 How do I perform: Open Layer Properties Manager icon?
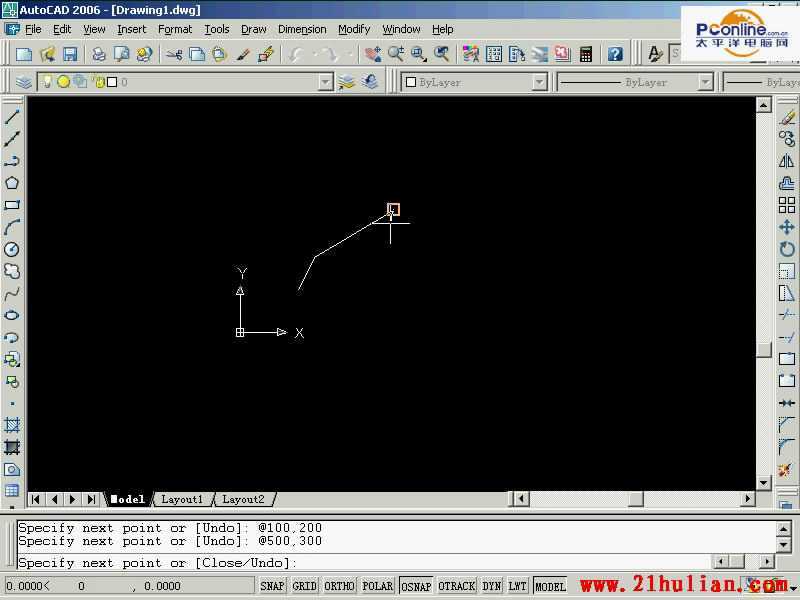pos(23,82)
